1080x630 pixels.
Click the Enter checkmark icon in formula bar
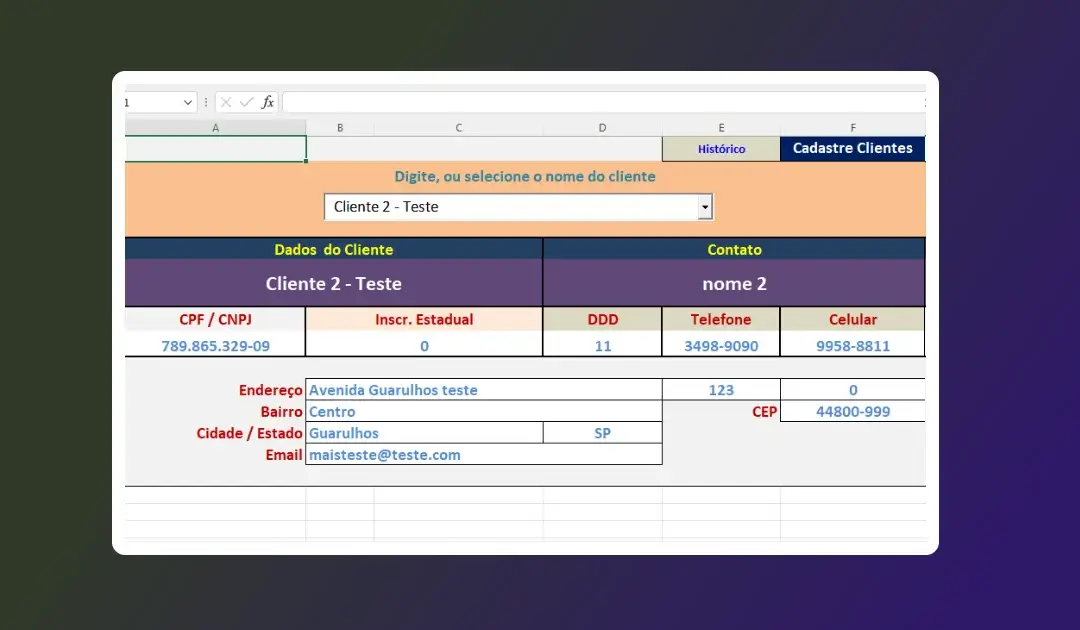click(246, 102)
